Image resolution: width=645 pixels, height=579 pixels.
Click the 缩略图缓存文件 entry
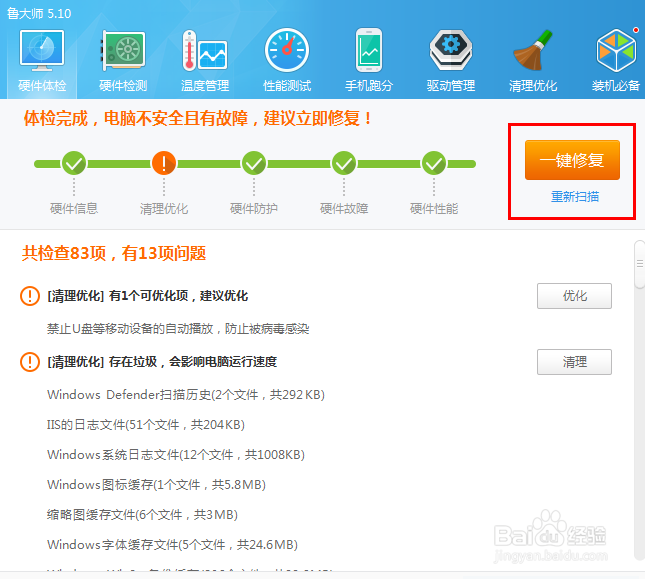[142, 514]
